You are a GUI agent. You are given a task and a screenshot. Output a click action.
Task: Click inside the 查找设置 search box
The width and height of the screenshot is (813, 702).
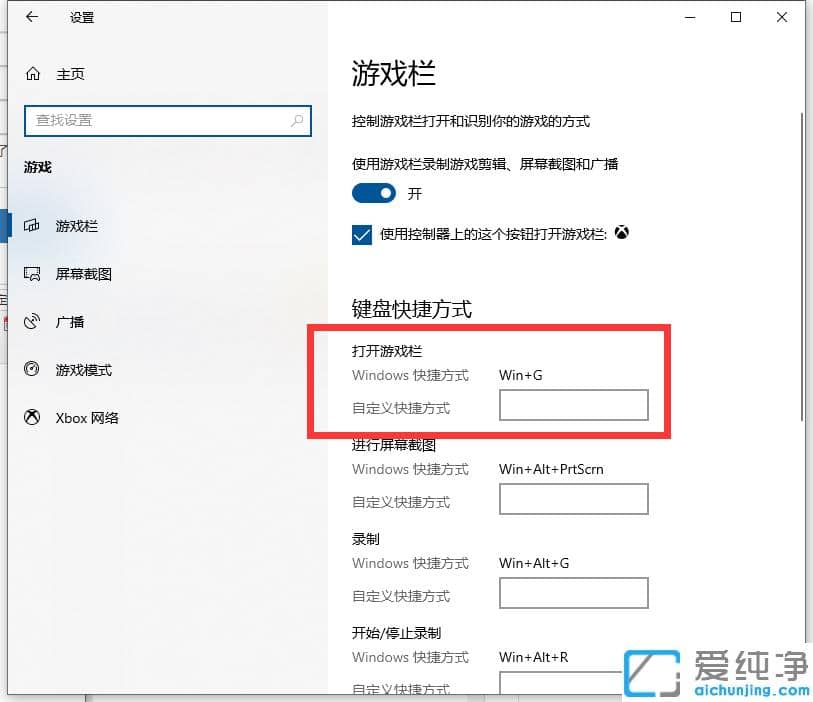150,120
